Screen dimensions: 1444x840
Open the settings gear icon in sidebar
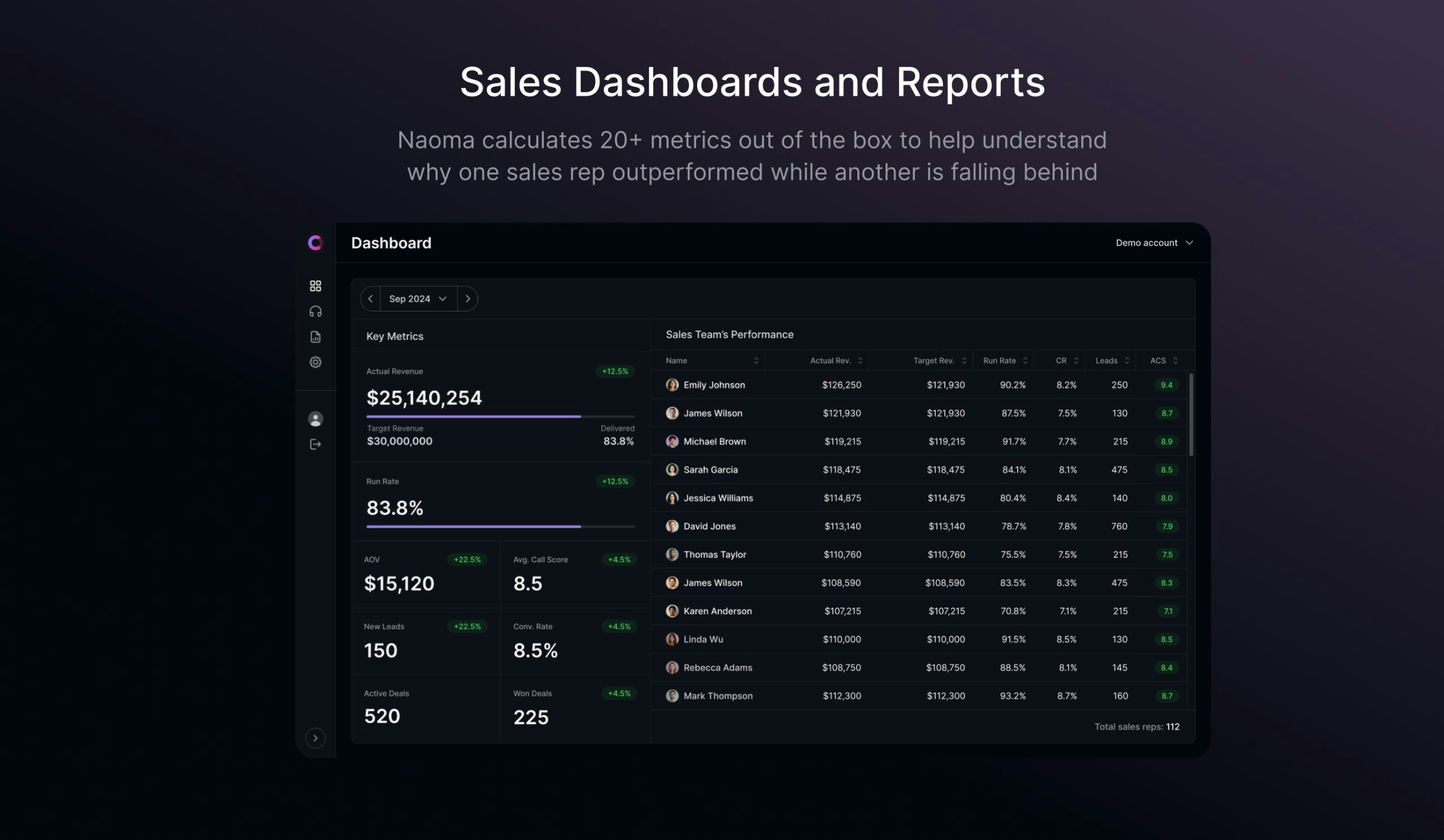pyautogui.click(x=315, y=362)
